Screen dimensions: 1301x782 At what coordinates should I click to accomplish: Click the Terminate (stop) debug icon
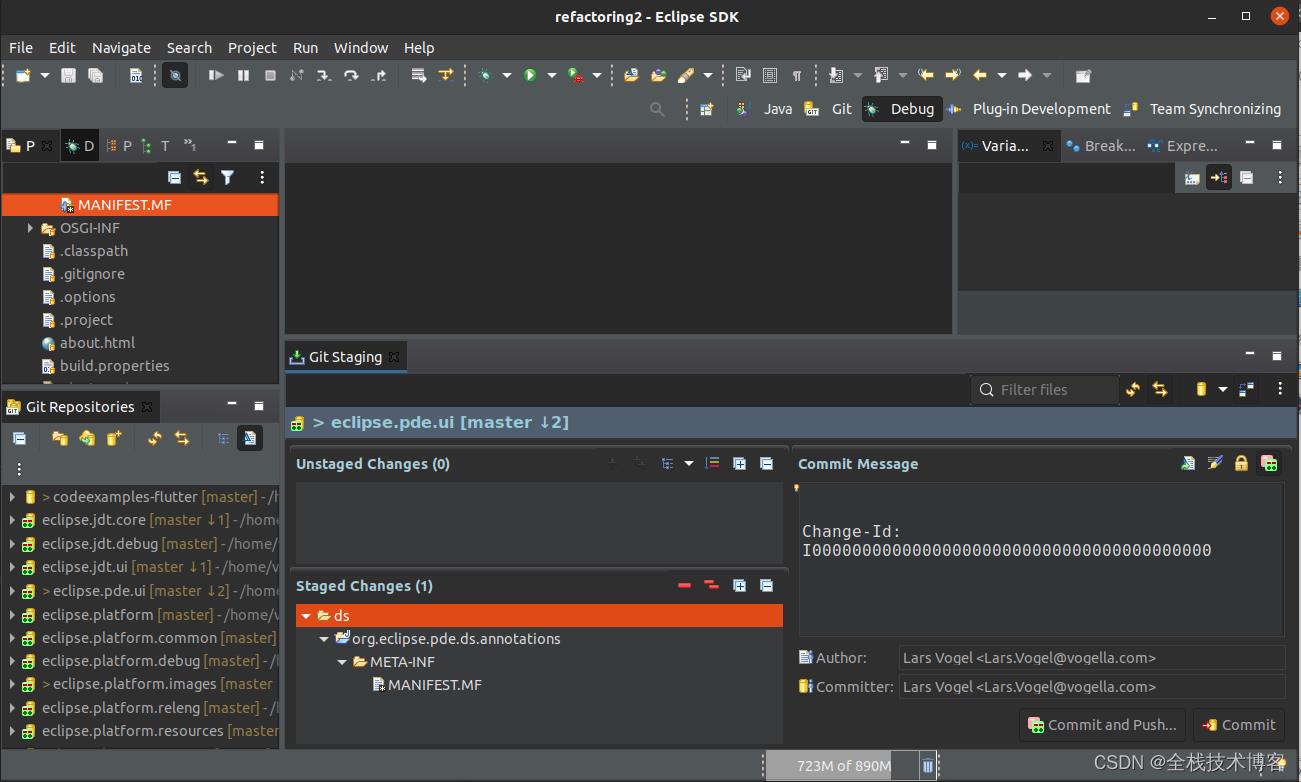(270, 75)
